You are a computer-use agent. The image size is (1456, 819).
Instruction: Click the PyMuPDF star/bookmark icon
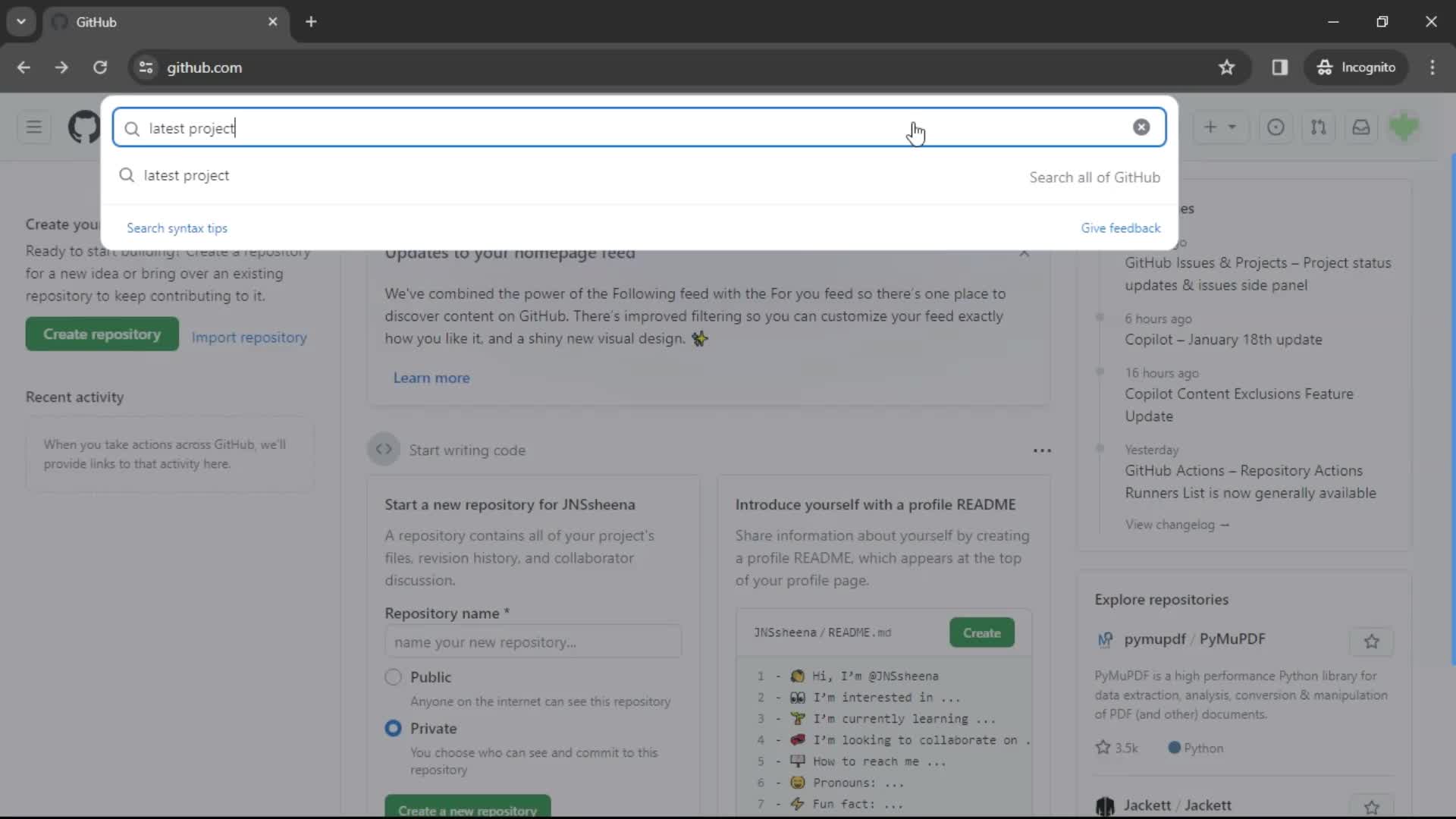click(1371, 640)
